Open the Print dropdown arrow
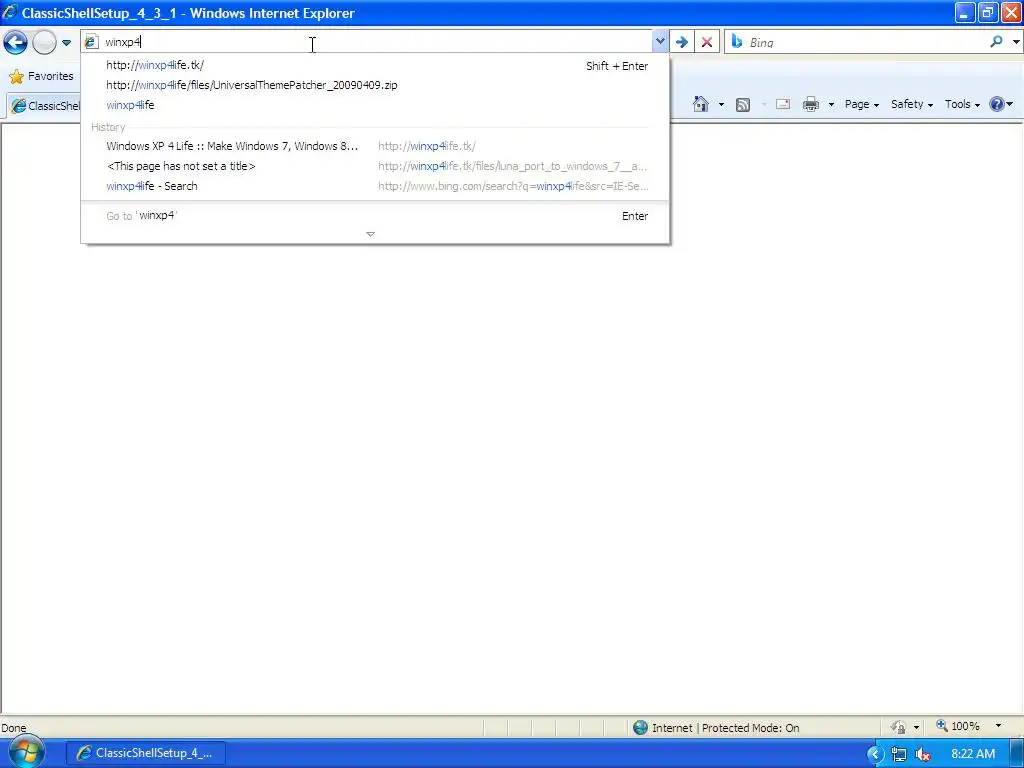The image size is (1024, 768). coord(831,104)
